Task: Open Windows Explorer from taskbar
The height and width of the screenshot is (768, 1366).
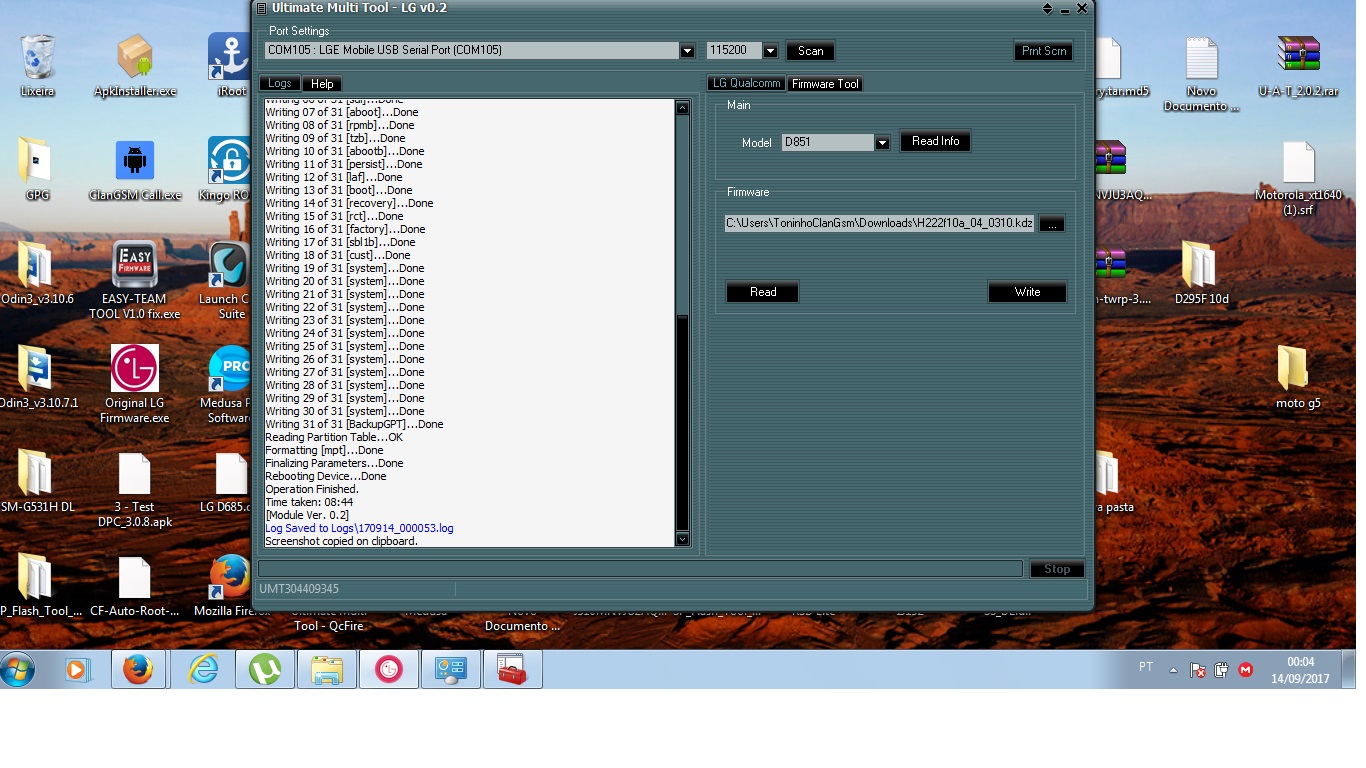Action: tap(327, 670)
